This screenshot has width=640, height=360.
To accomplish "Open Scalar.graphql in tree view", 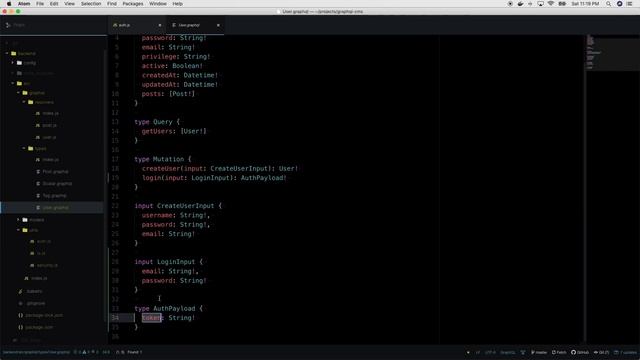I will 57,184.
